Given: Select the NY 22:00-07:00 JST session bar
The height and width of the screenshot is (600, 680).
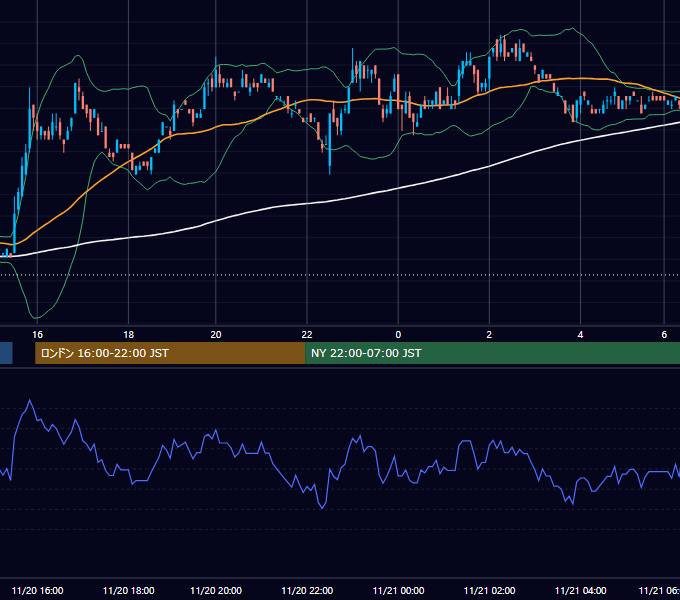Looking at the screenshot, I should (493, 353).
